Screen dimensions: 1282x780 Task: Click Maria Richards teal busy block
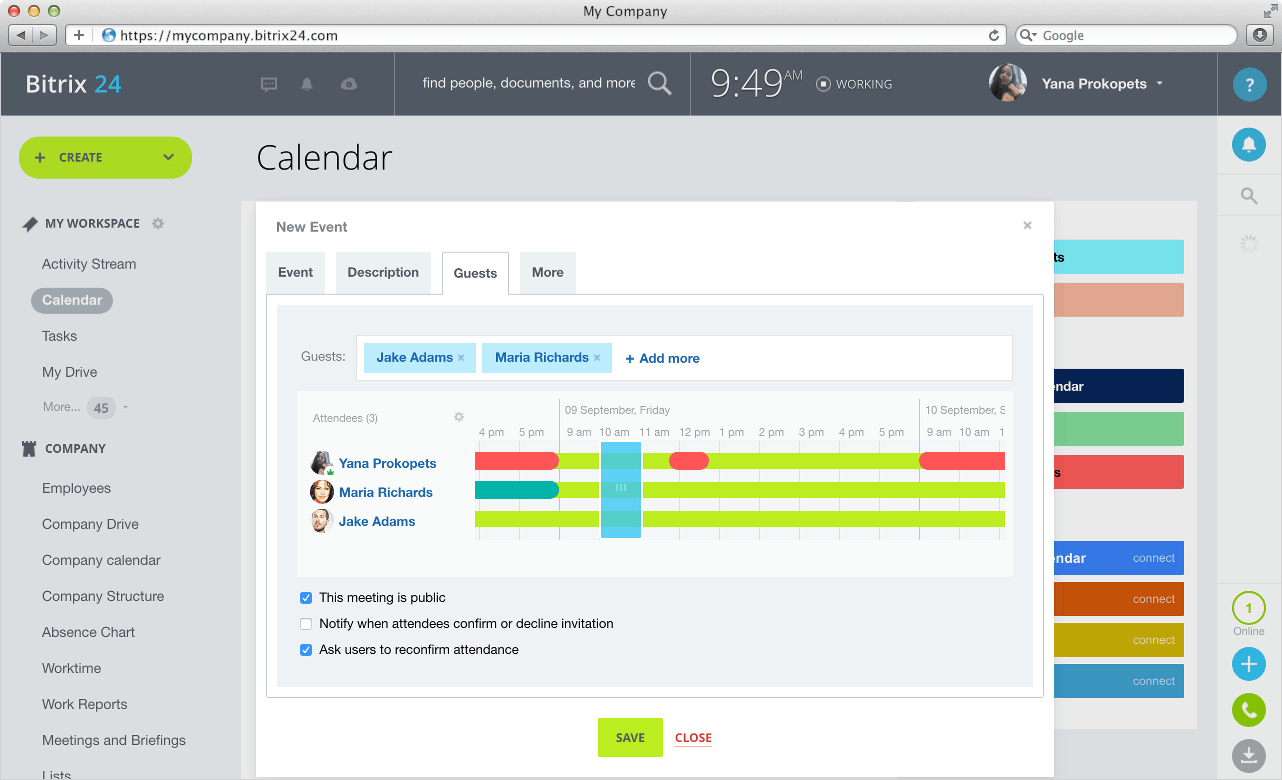[517, 490]
